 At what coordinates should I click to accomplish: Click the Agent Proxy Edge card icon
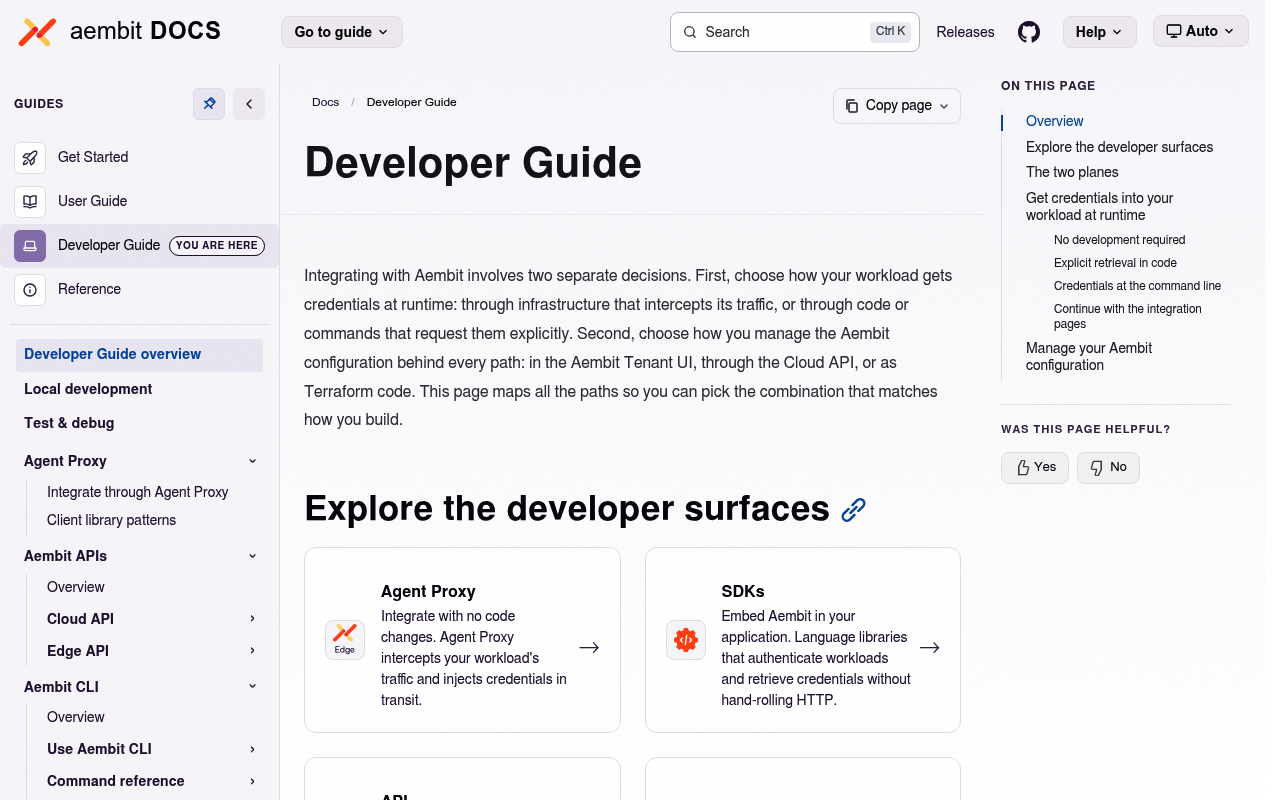345,640
